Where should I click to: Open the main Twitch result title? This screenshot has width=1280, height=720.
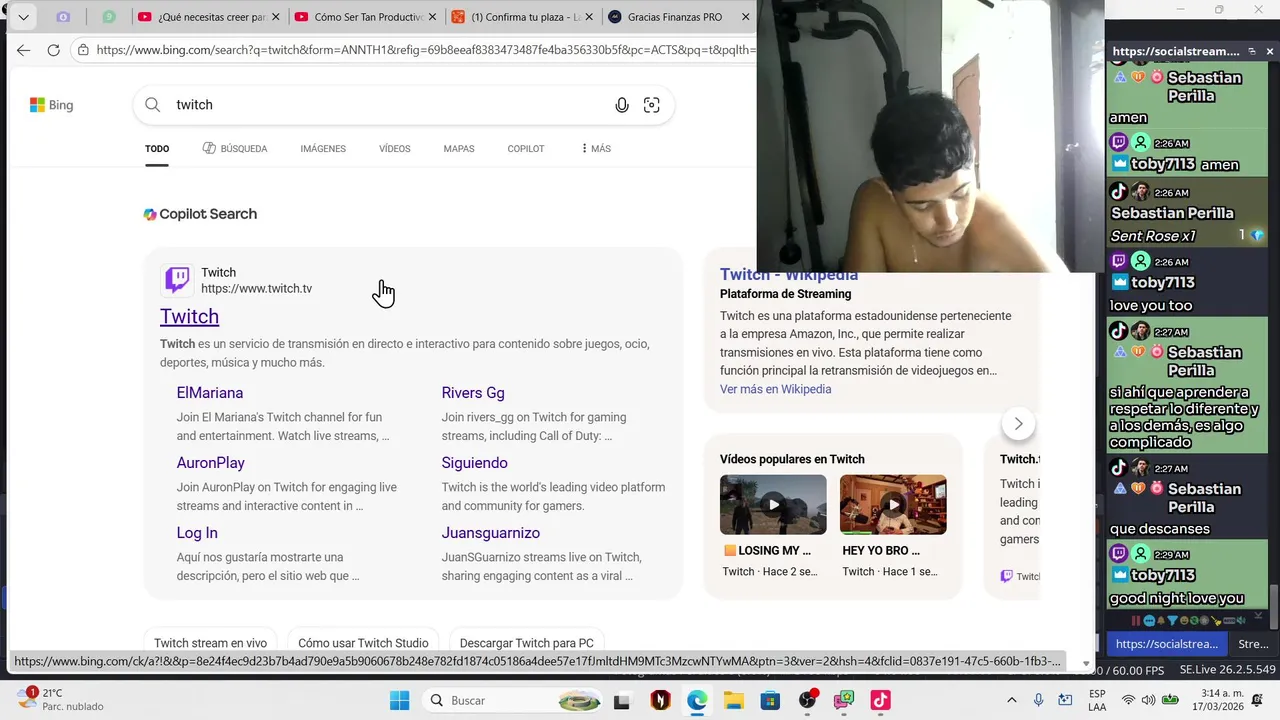click(189, 316)
